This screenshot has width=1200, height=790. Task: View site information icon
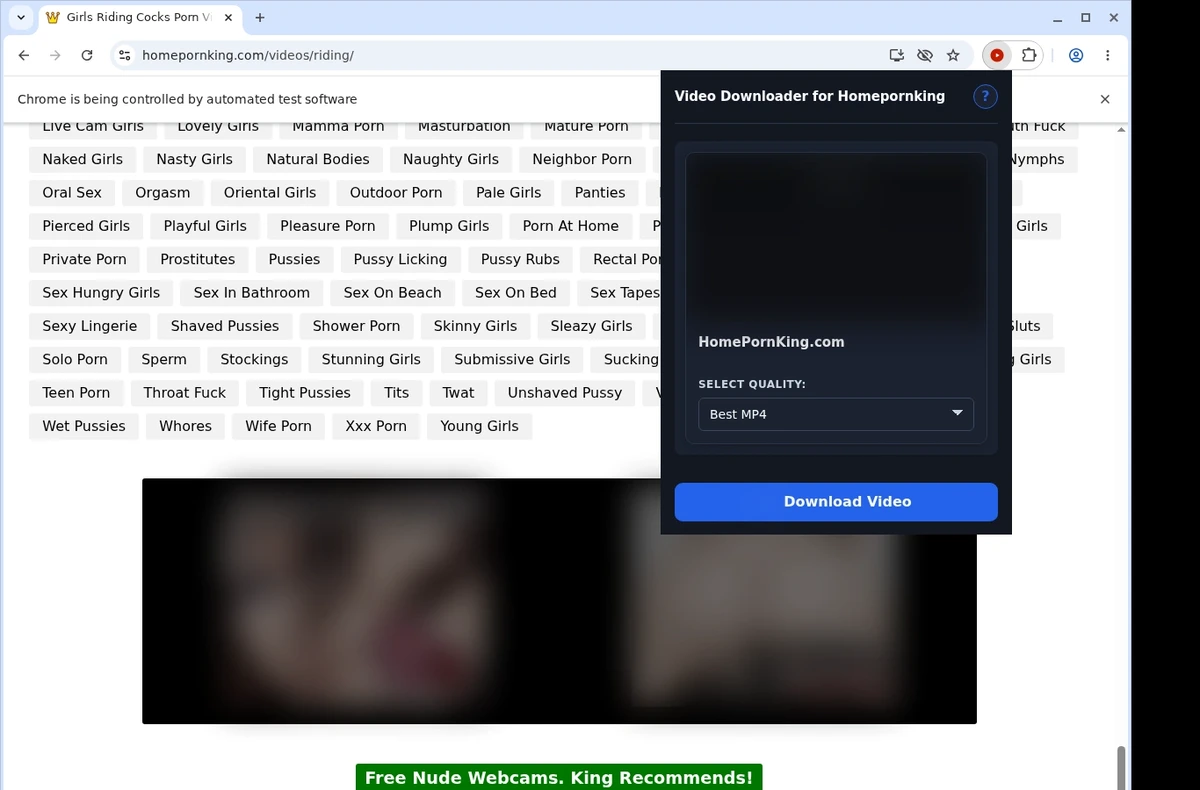(x=124, y=55)
